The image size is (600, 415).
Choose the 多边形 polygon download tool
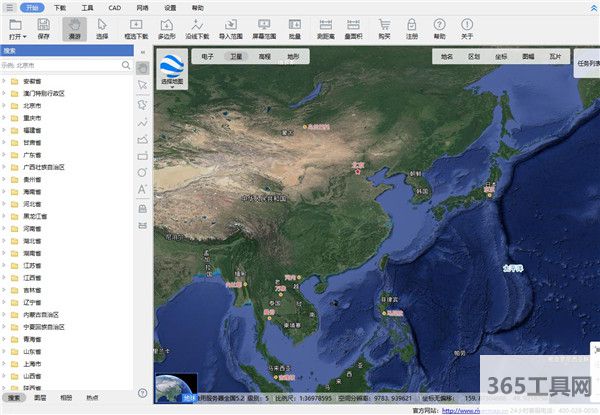pyautogui.click(x=167, y=27)
